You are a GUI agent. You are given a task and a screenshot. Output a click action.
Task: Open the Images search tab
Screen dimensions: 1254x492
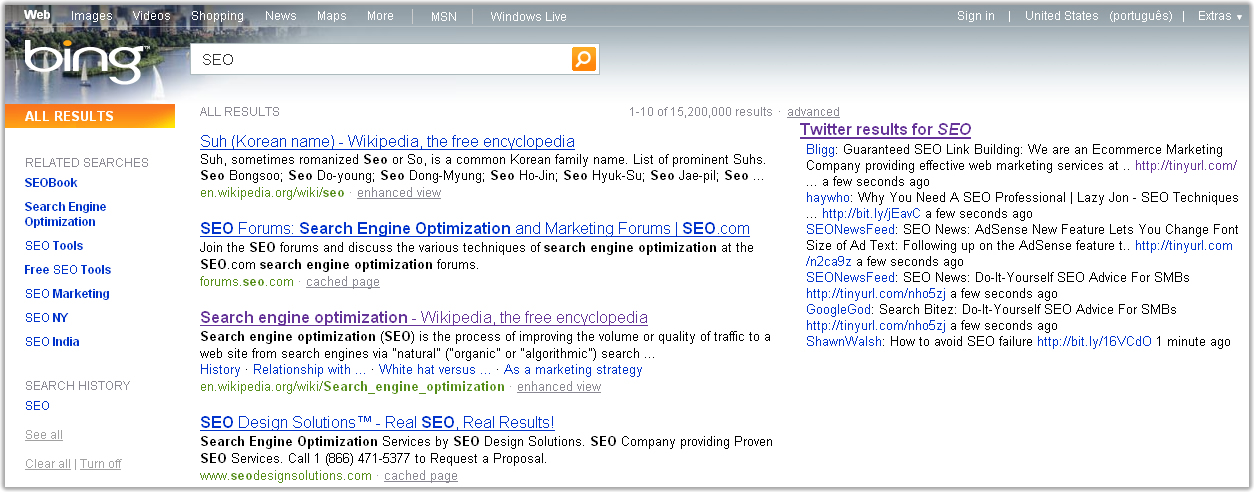(92, 16)
